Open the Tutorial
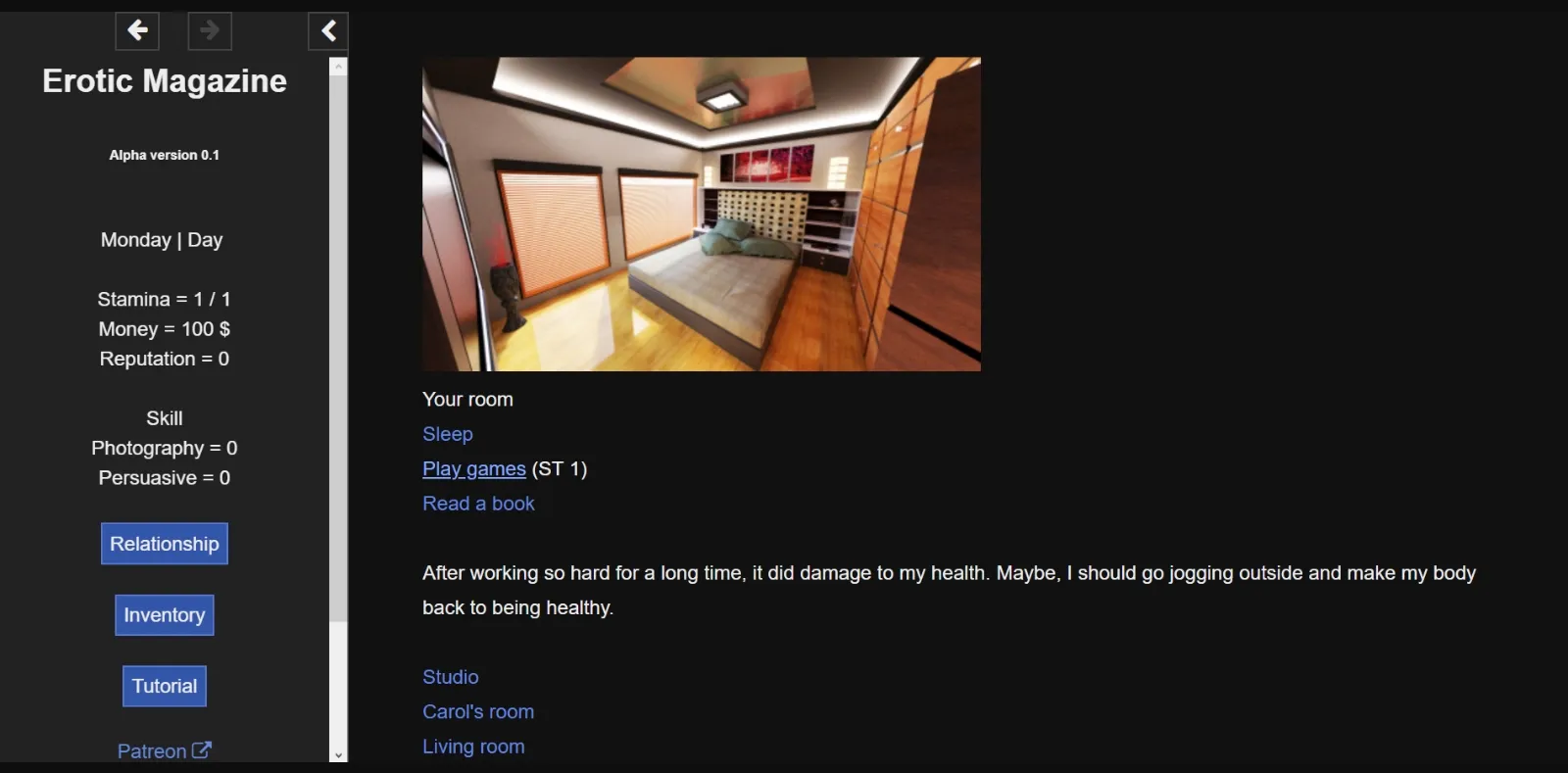Image resolution: width=1568 pixels, height=773 pixels. click(165, 686)
